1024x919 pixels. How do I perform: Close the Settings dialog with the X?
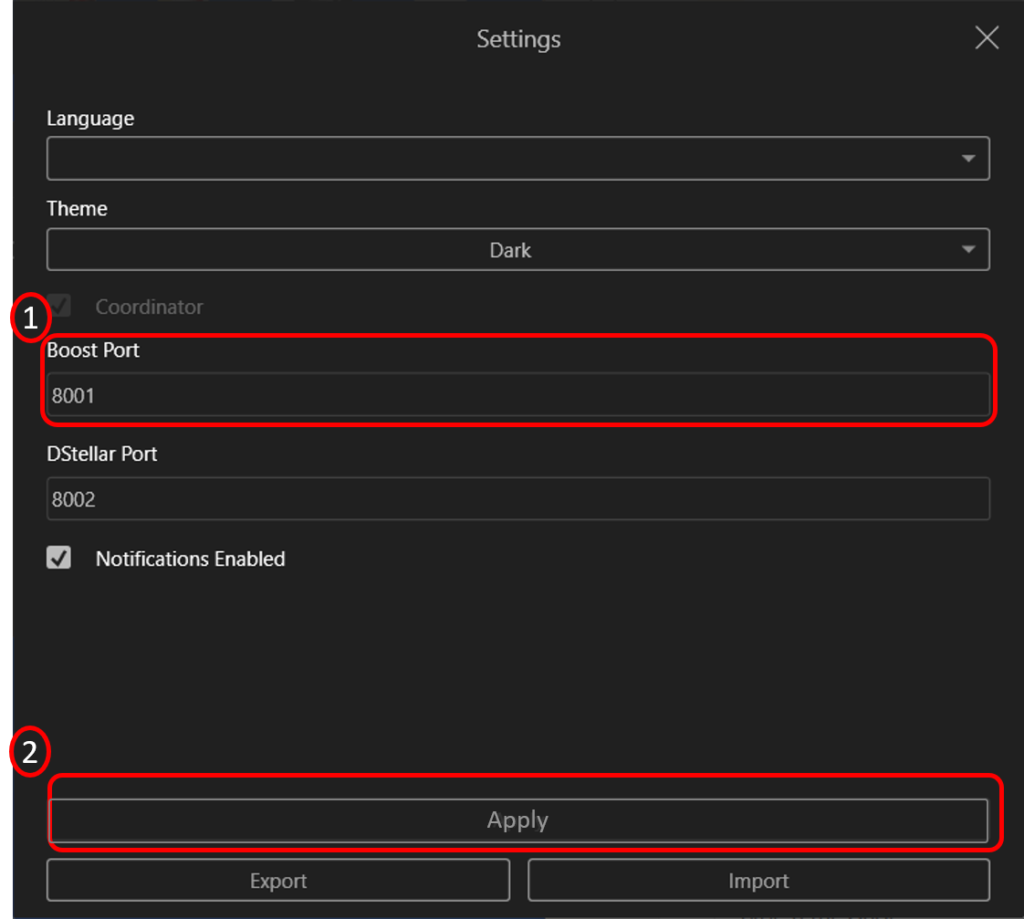coord(986,39)
